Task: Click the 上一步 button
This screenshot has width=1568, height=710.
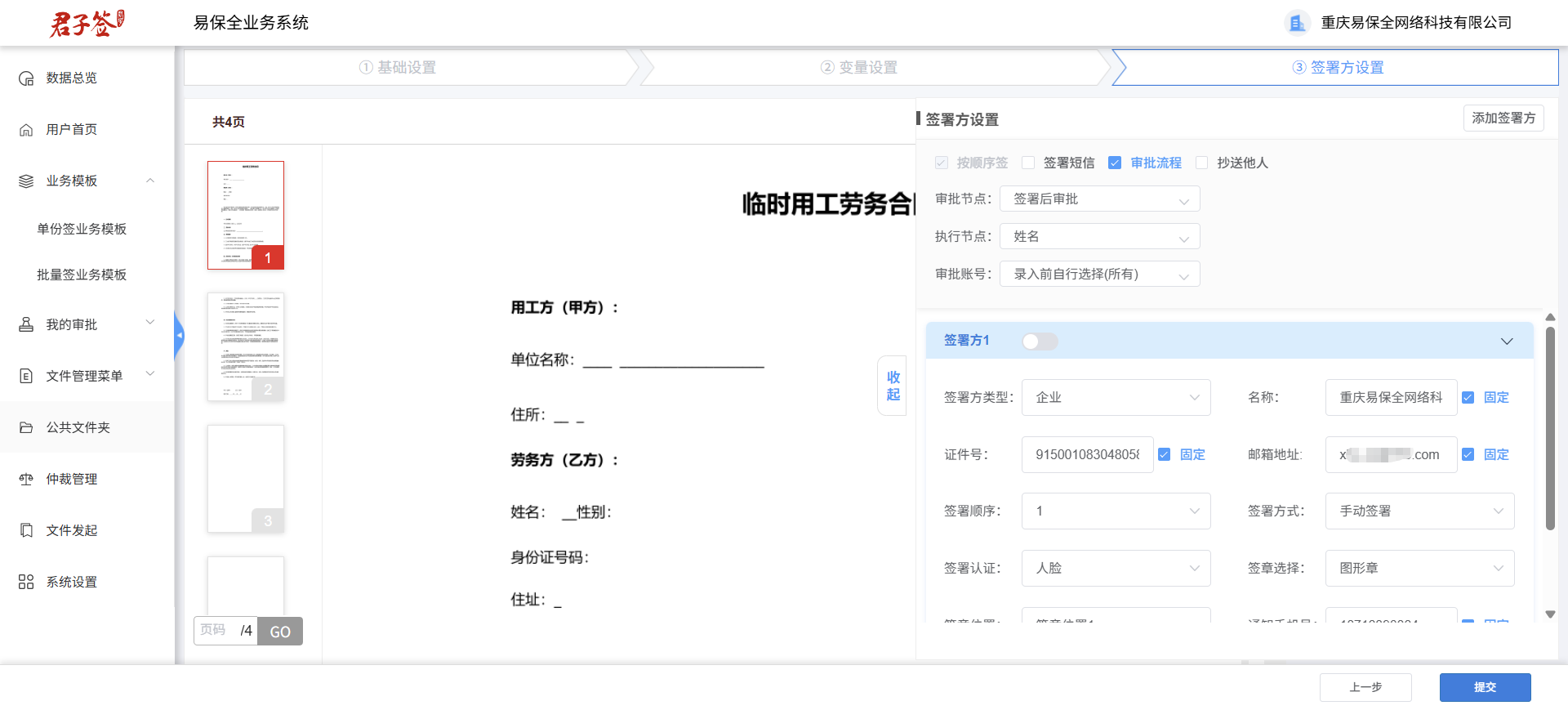Action: pos(1365,687)
